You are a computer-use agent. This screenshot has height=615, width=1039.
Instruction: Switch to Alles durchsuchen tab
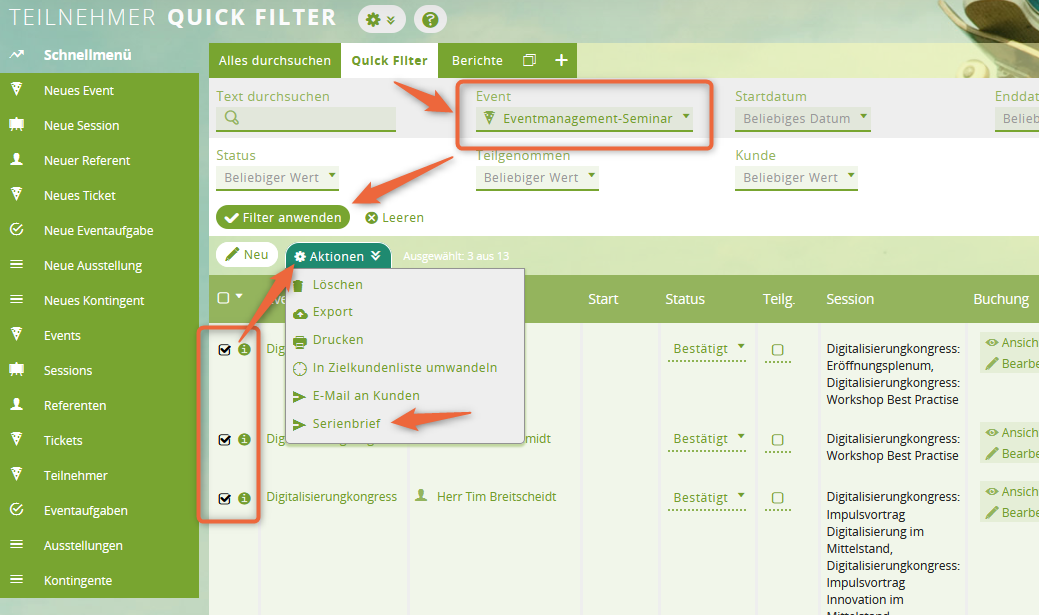tap(275, 60)
